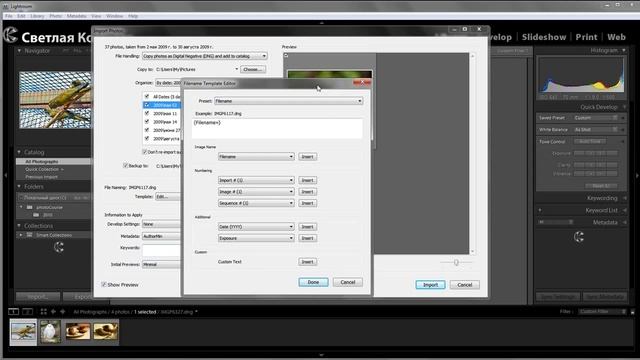Collapse the Collections panel

(x=19, y=225)
